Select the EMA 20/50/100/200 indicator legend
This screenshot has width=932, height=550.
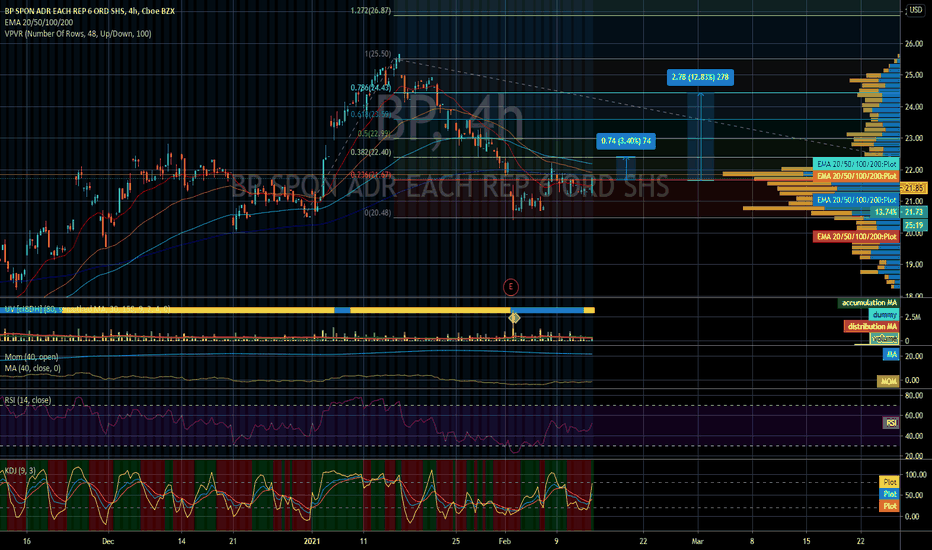[39, 23]
